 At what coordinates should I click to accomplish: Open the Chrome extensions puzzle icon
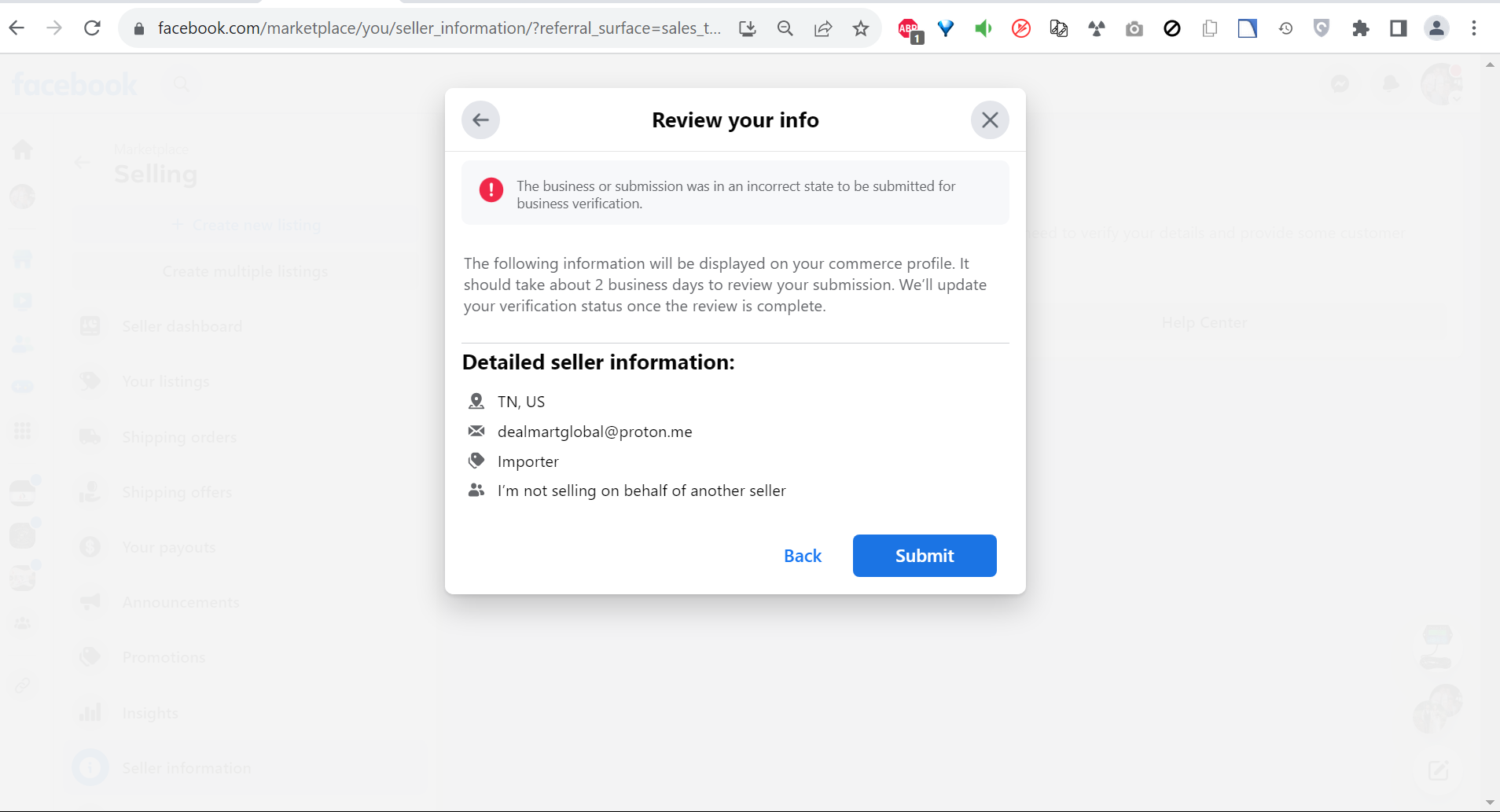1360,29
